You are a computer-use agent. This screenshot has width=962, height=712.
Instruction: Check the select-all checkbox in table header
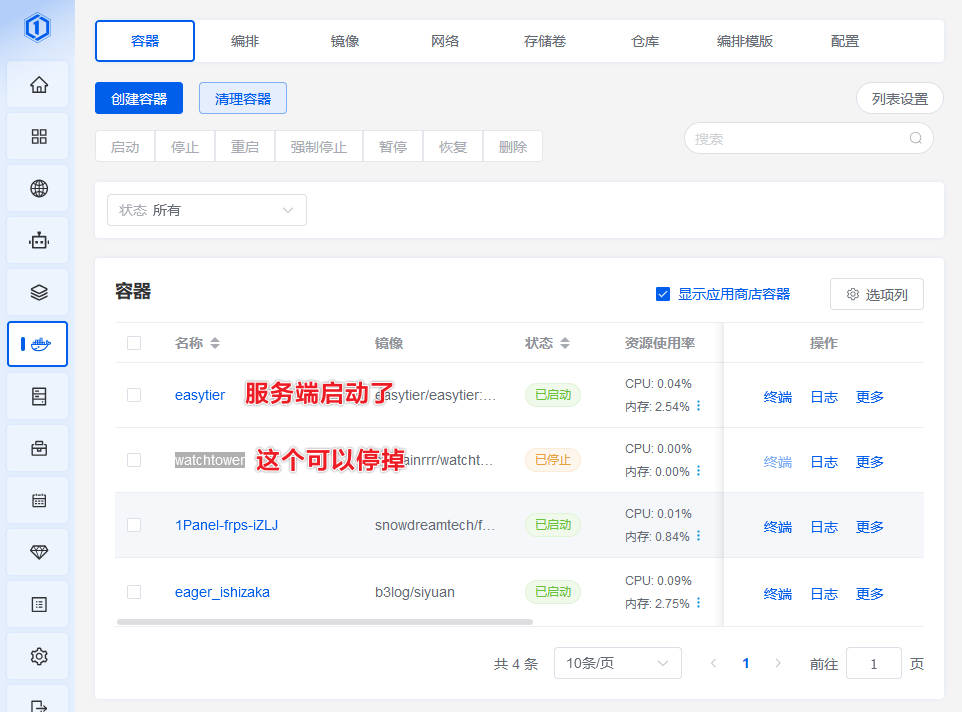(133, 342)
